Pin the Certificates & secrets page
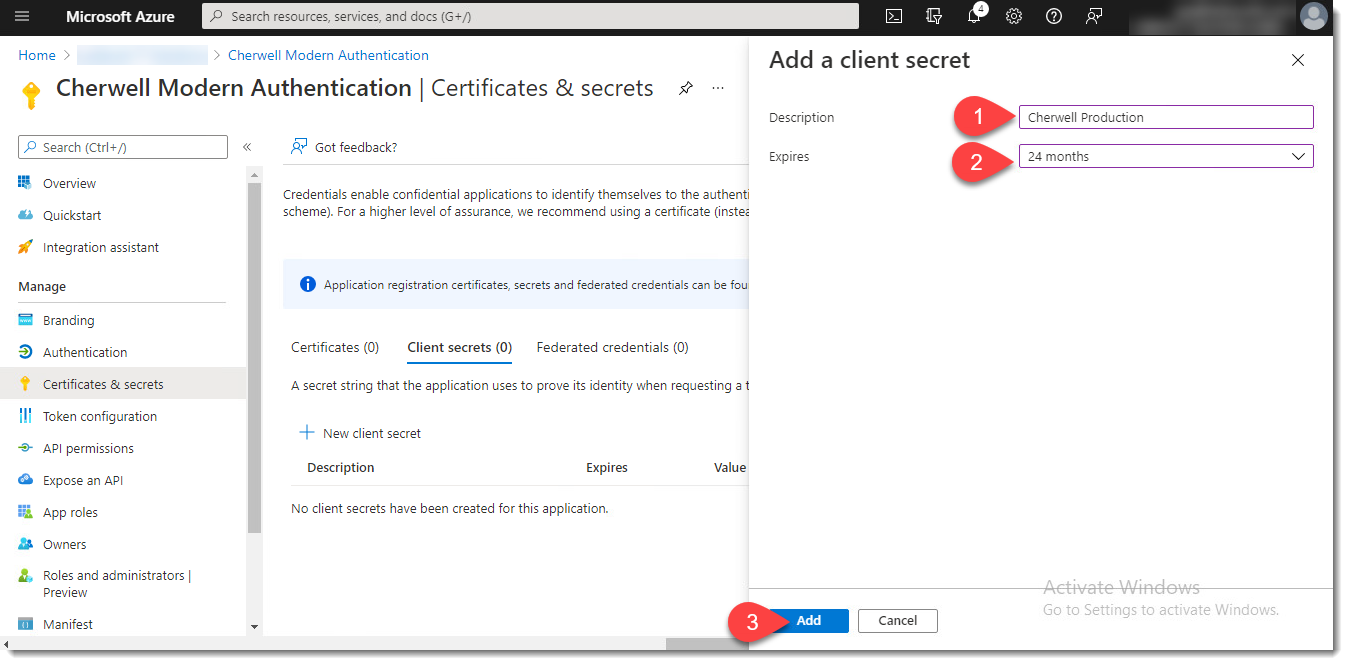The image size is (1348, 665). (x=685, y=88)
